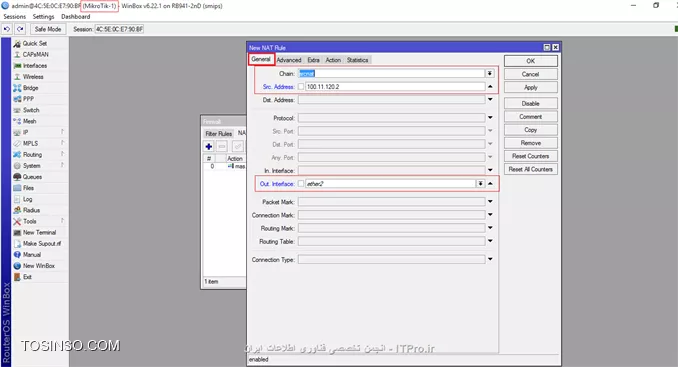
Task: Click the Src. Address input field
Action: 395,87
